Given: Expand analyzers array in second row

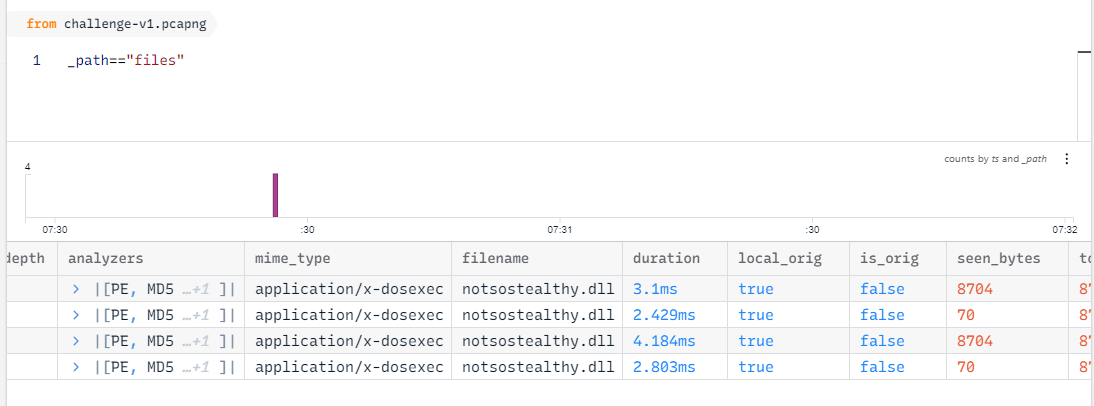Looking at the screenshot, I should 75,315.
